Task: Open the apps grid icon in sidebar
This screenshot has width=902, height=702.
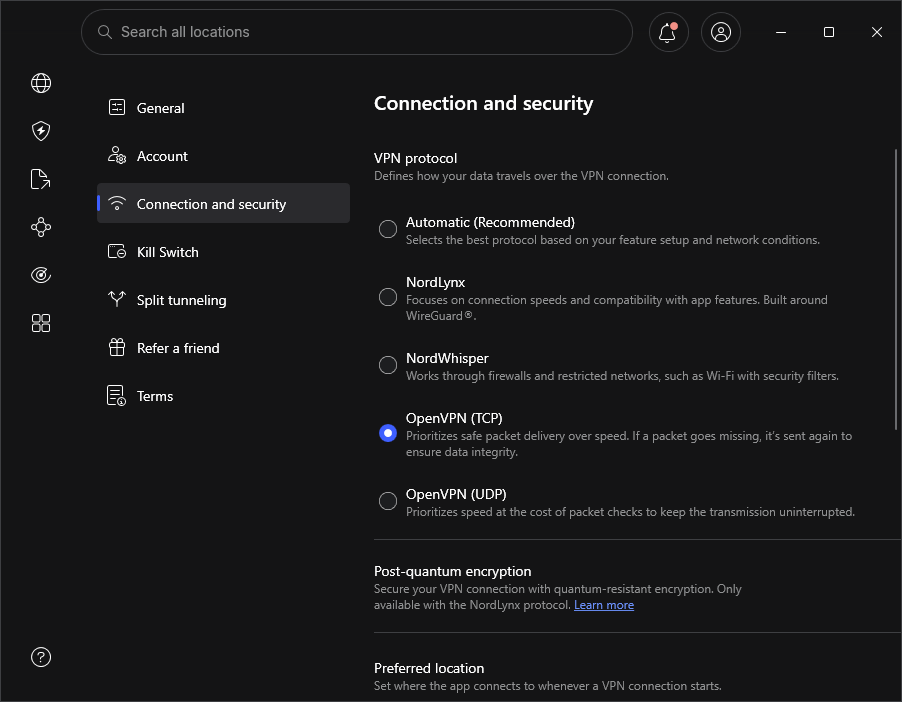Action: (x=41, y=323)
